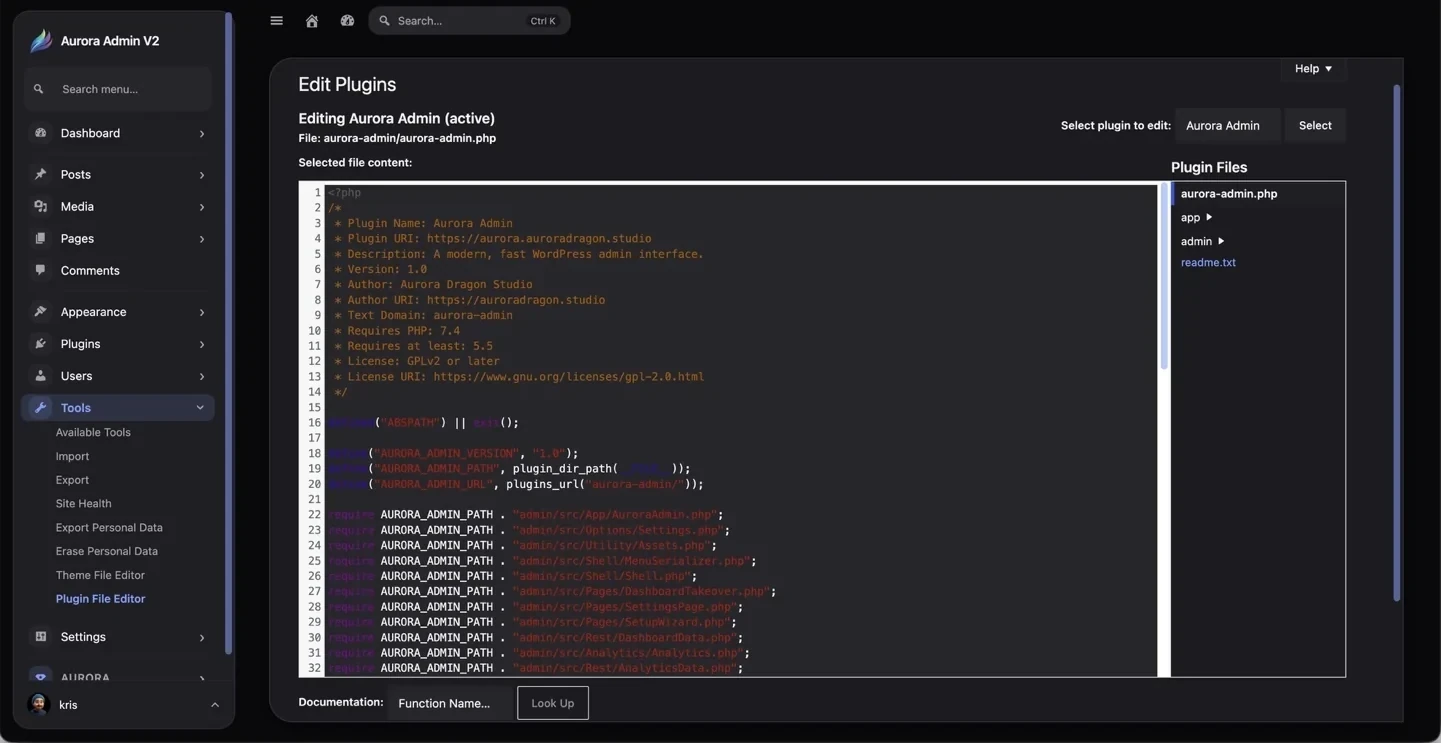Expand the Posts submenu chevron
This screenshot has height=743, width=1441.
pos(201,174)
